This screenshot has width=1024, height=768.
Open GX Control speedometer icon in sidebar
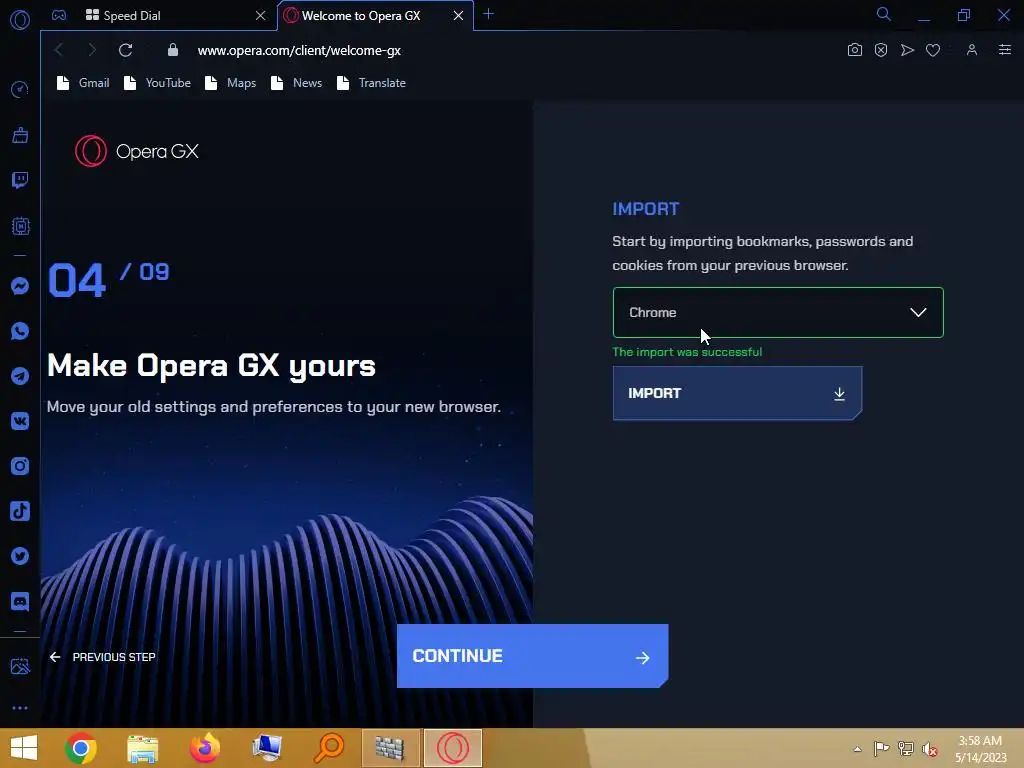click(x=20, y=89)
